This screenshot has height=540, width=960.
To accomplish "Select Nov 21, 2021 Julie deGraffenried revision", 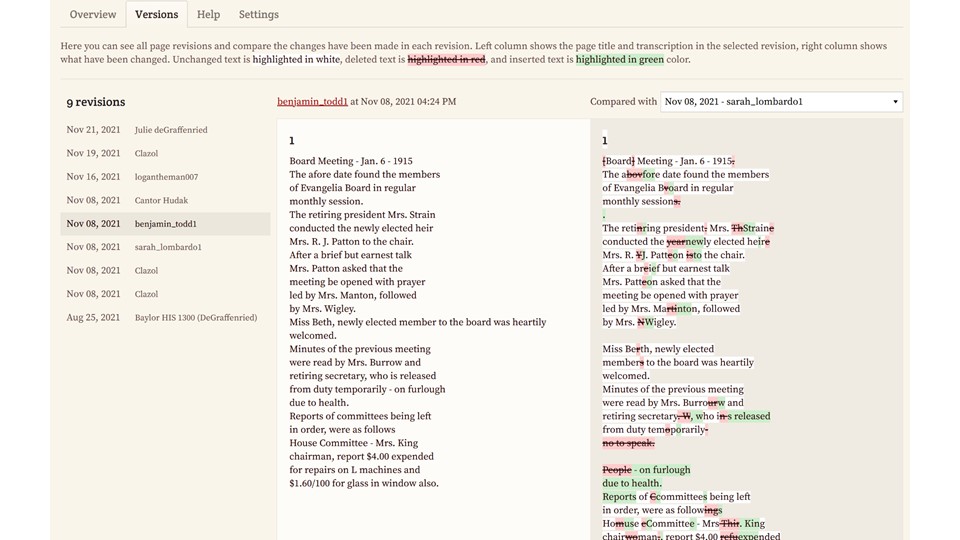I will [x=165, y=130].
